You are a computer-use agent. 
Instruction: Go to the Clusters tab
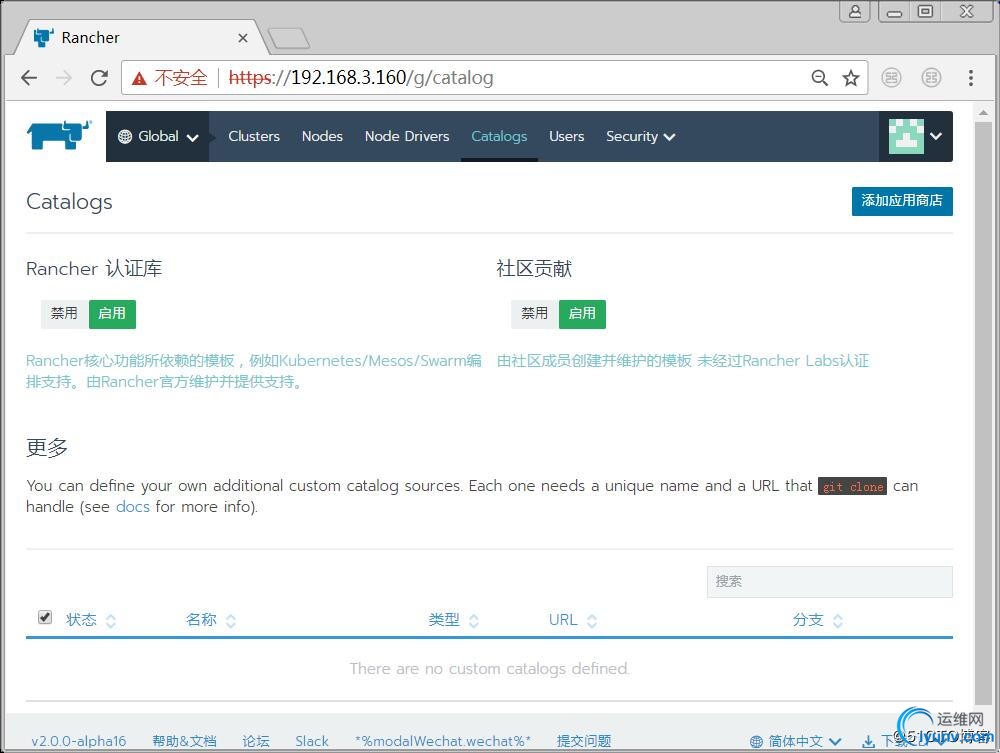(x=254, y=136)
